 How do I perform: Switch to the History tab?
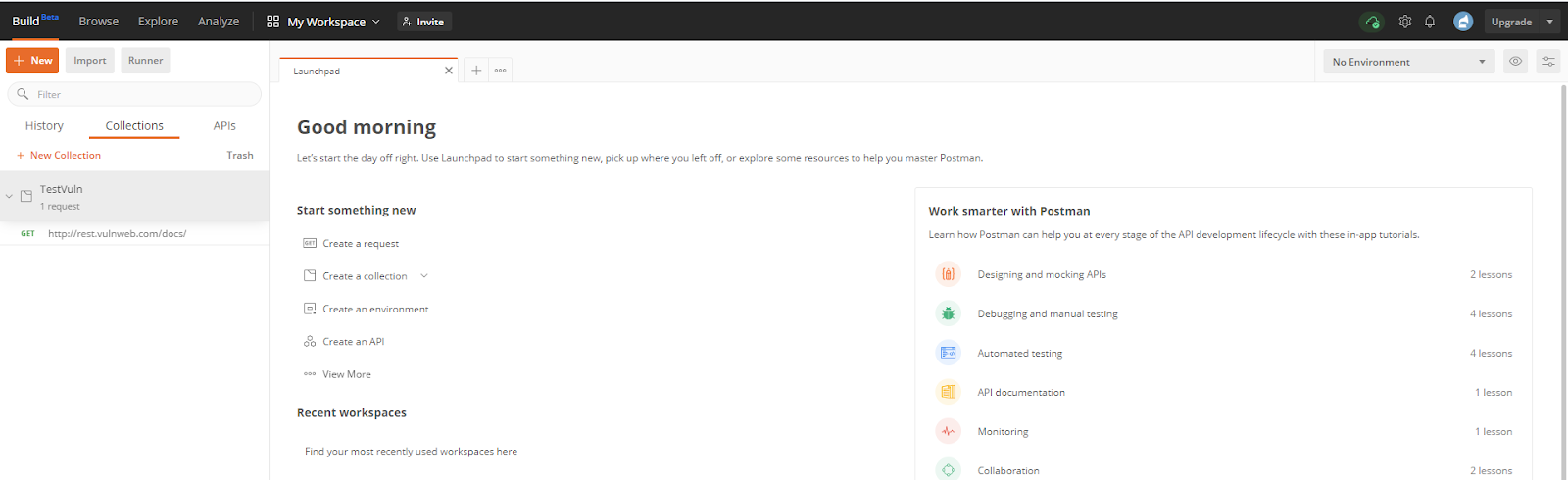click(44, 125)
